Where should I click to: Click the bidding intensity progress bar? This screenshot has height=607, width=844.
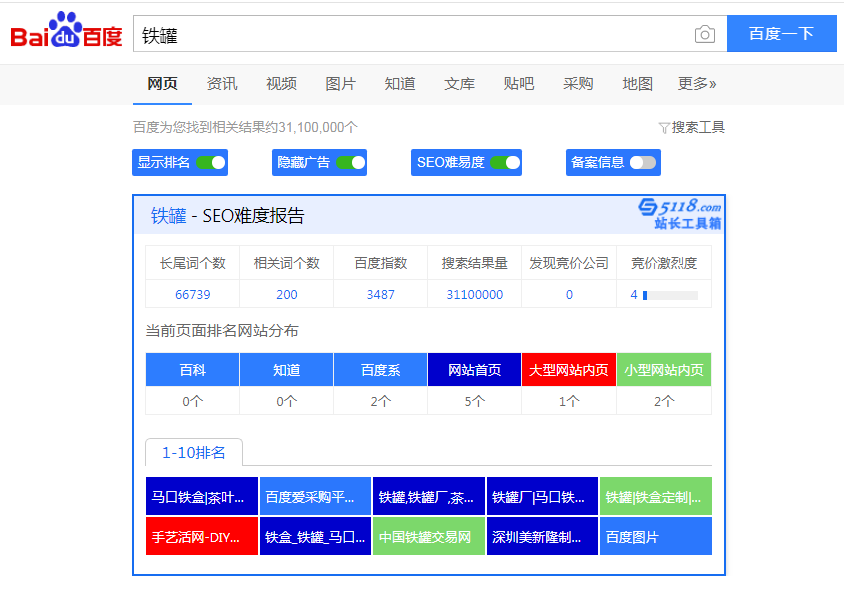(x=670, y=295)
